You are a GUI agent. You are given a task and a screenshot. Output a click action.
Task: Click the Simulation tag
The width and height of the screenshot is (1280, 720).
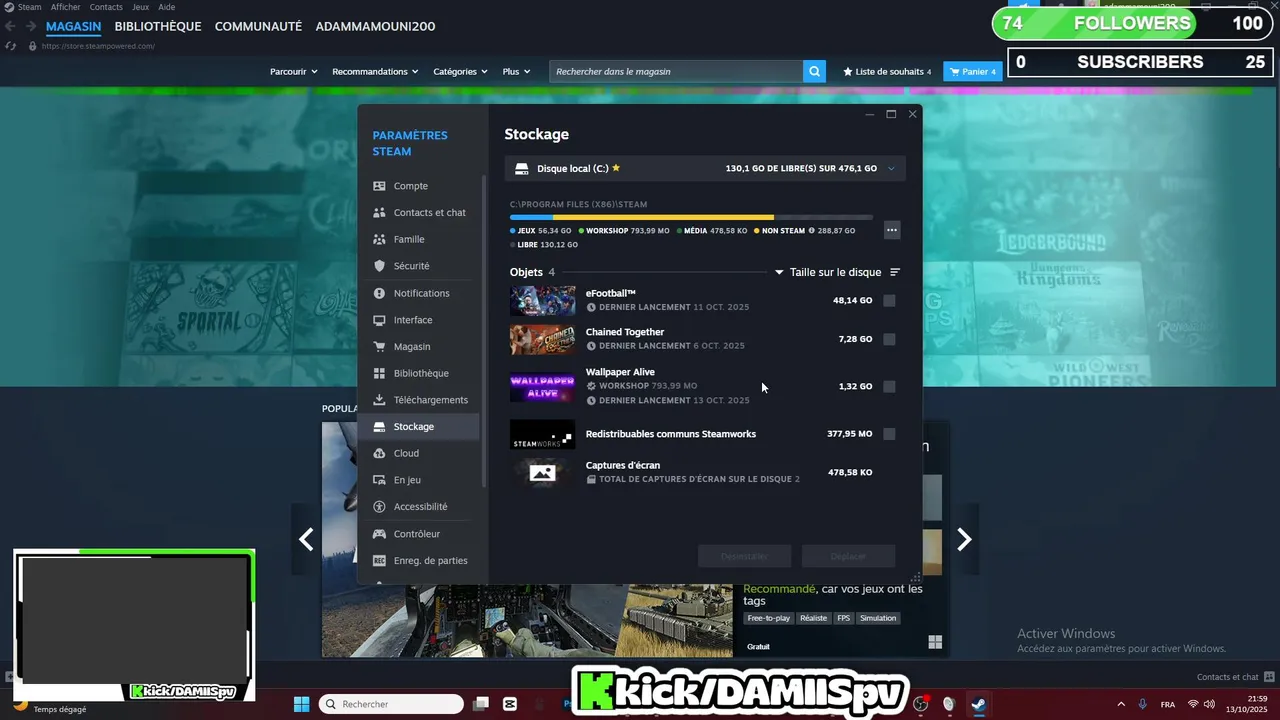click(878, 618)
